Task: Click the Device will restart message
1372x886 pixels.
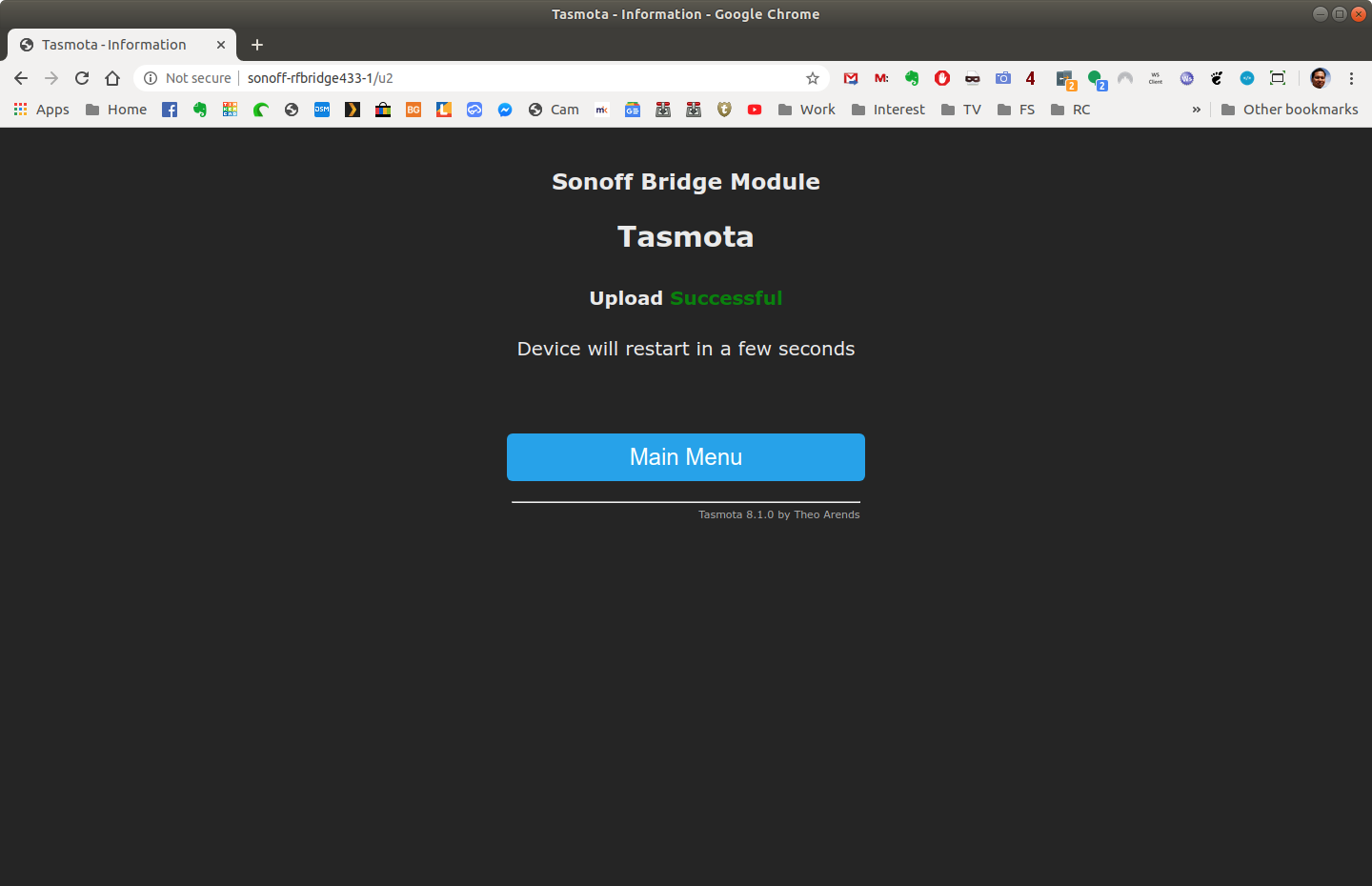Action: click(686, 349)
